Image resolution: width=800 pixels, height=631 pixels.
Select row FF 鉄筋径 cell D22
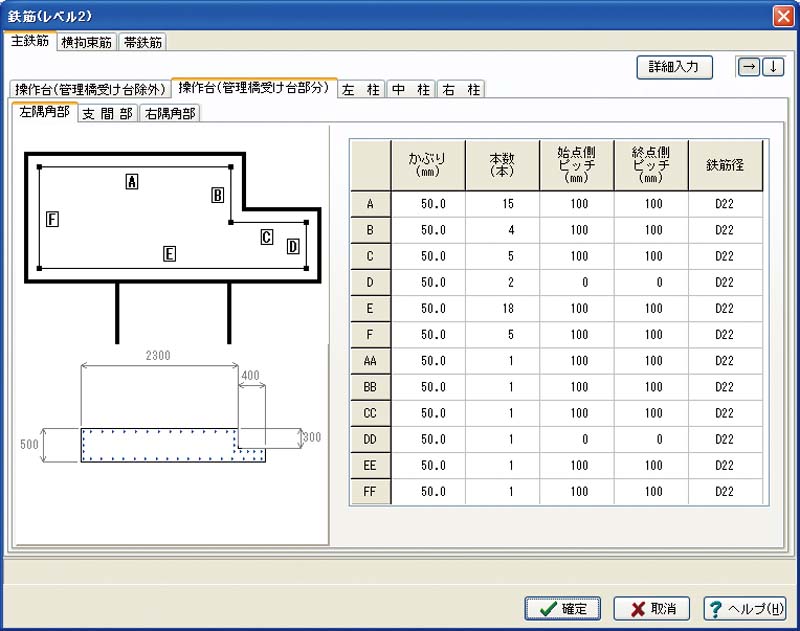click(x=726, y=492)
